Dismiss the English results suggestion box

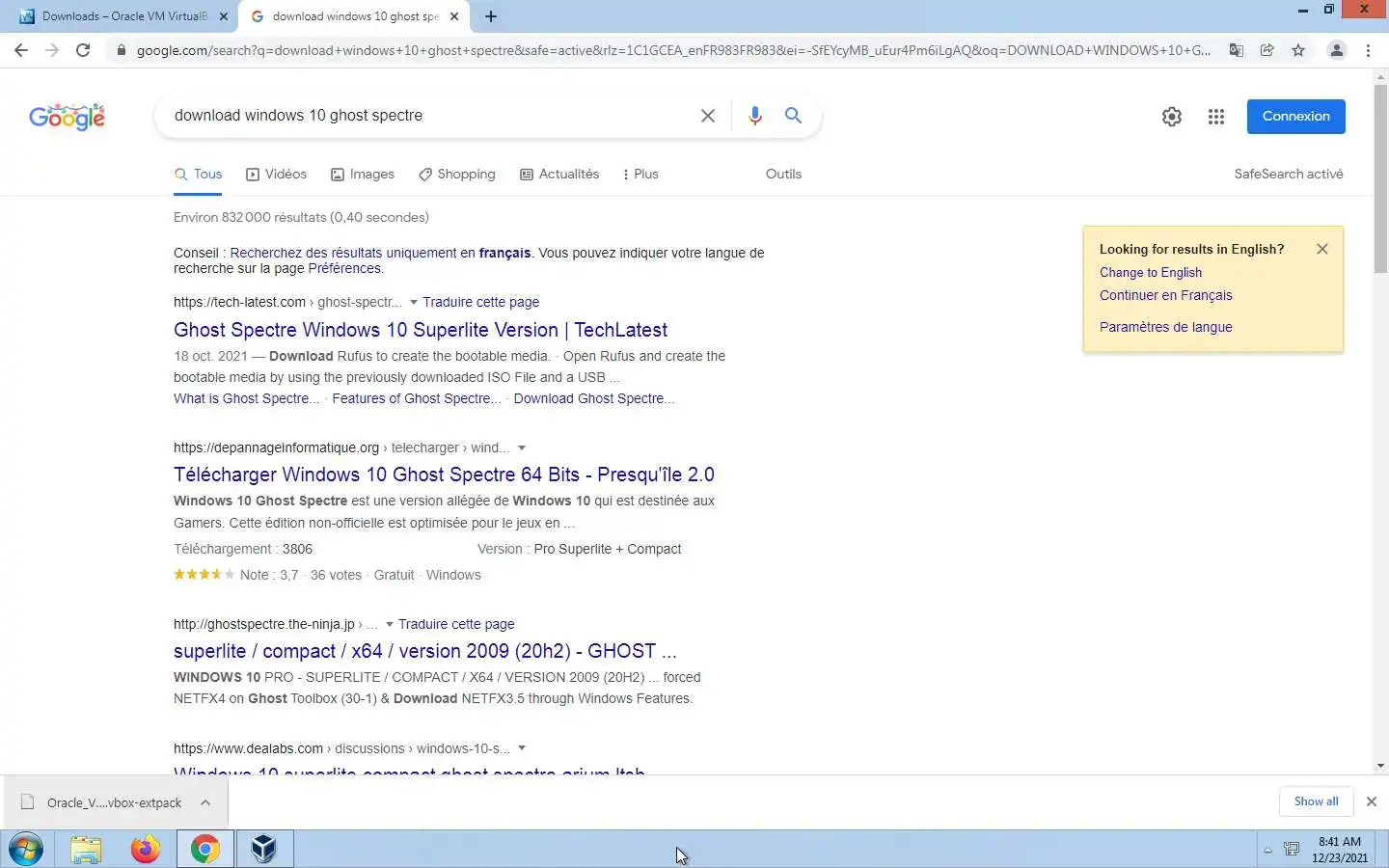pyautogui.click(x=1321, y=249)
